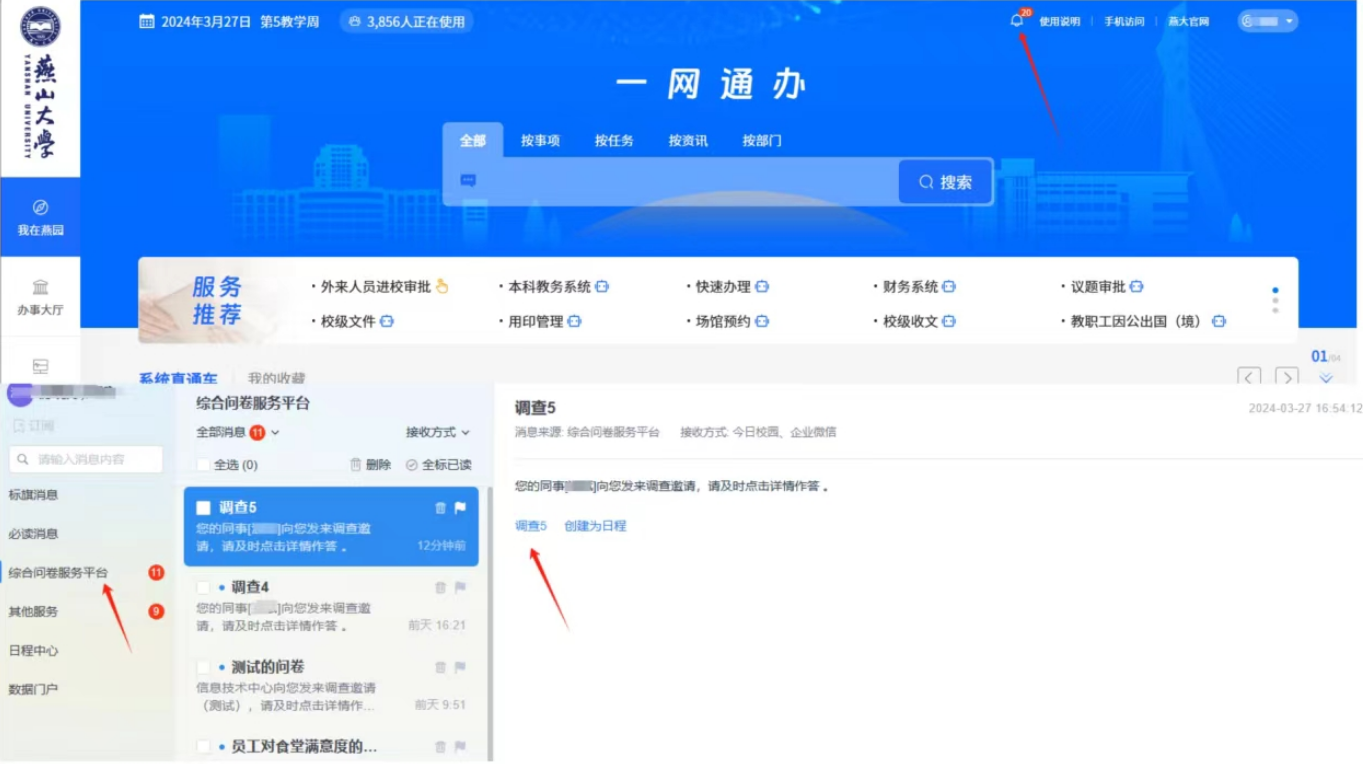This screenshot has height=764, width=1365.
Task: Go to previous page of 系统直通车
Action: pos(1249,377)
